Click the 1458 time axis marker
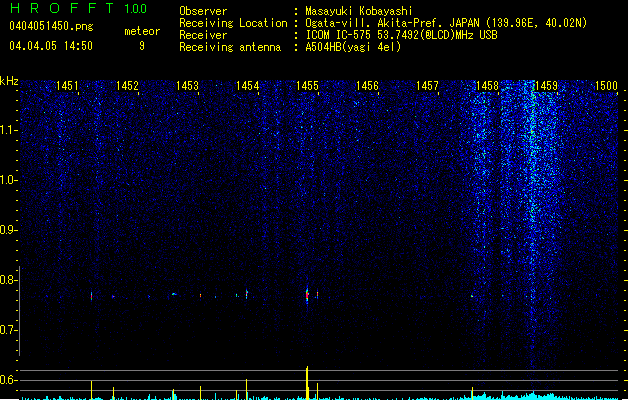The width and height of the screenshot is (629, 400). click(x=487, y=86)
